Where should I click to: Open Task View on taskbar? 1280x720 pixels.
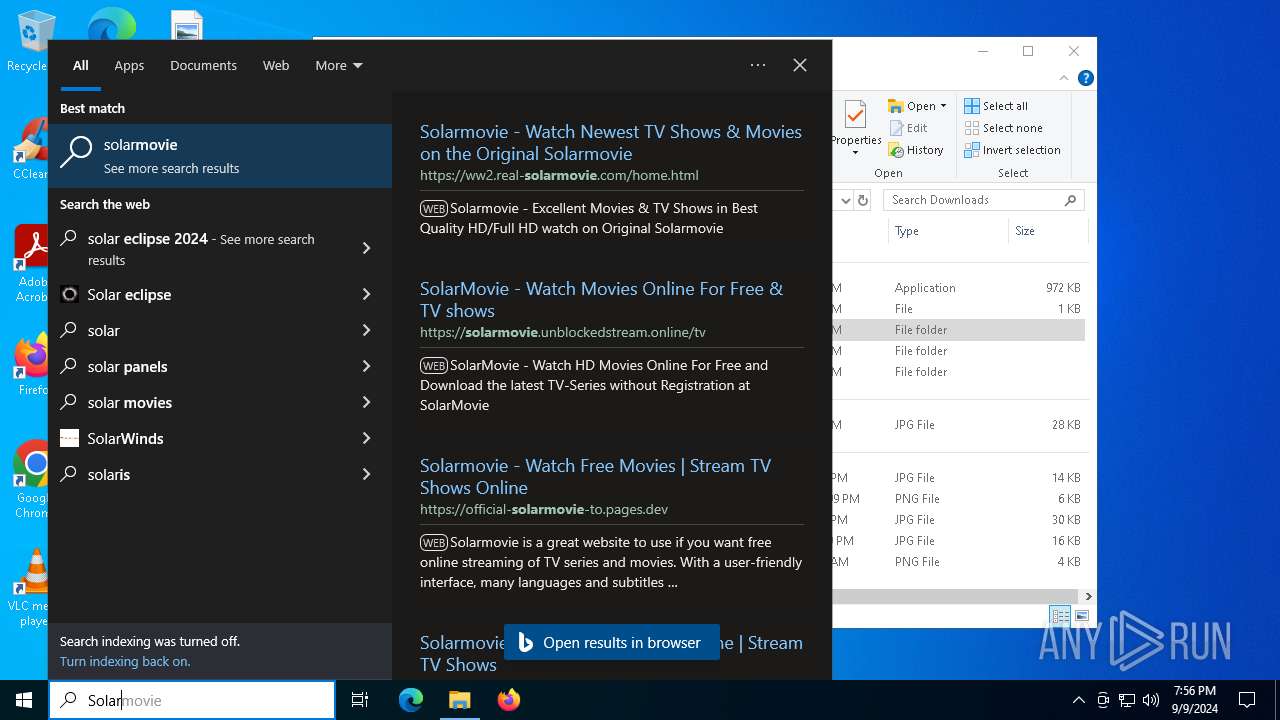click(x=360, y=700)
